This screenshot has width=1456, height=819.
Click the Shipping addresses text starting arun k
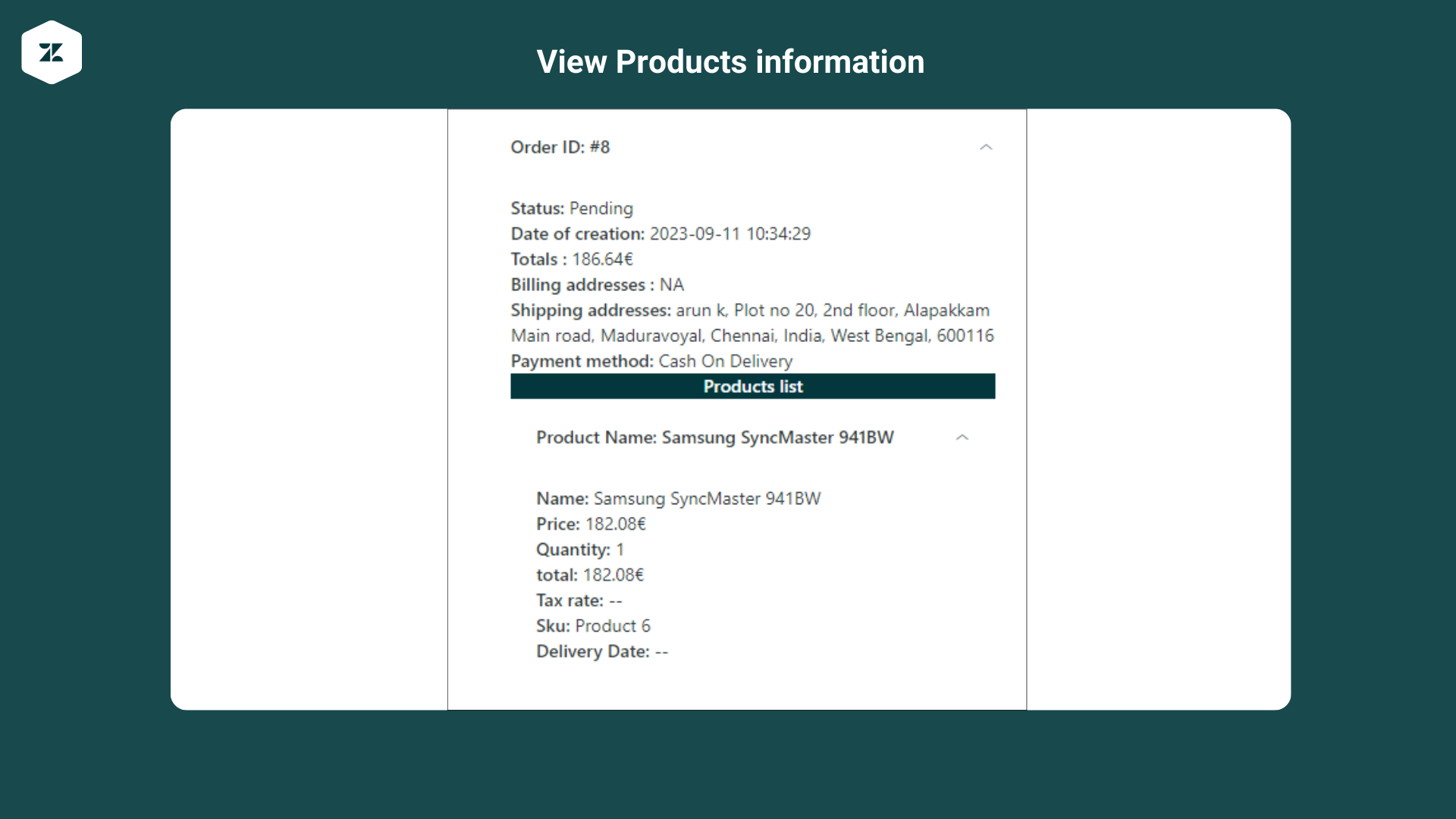click(x=752, y=323)
